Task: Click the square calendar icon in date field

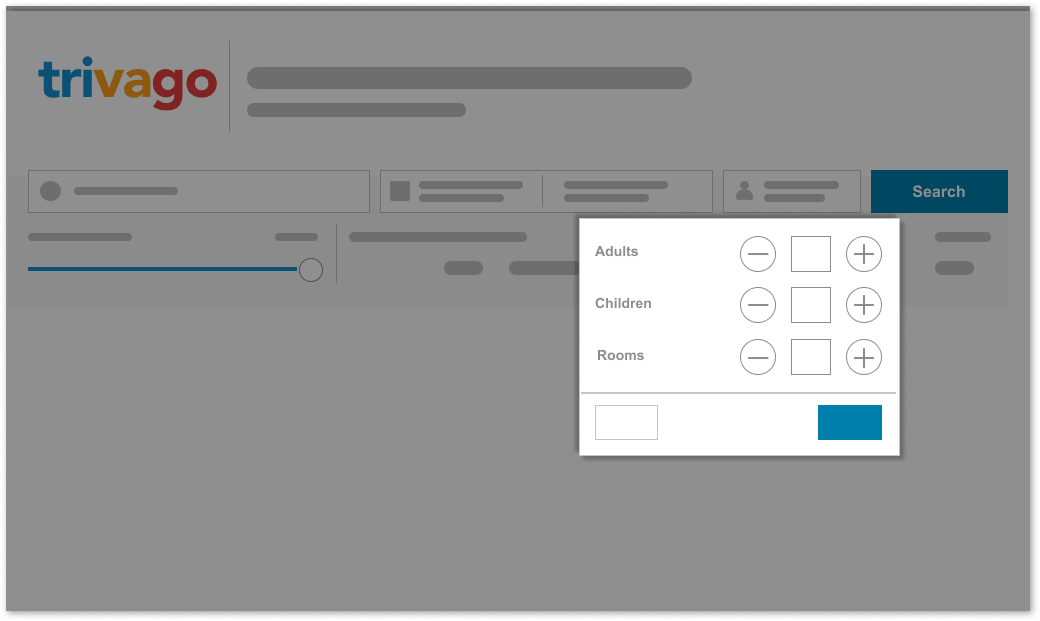Action: click(x=400, y=191)
